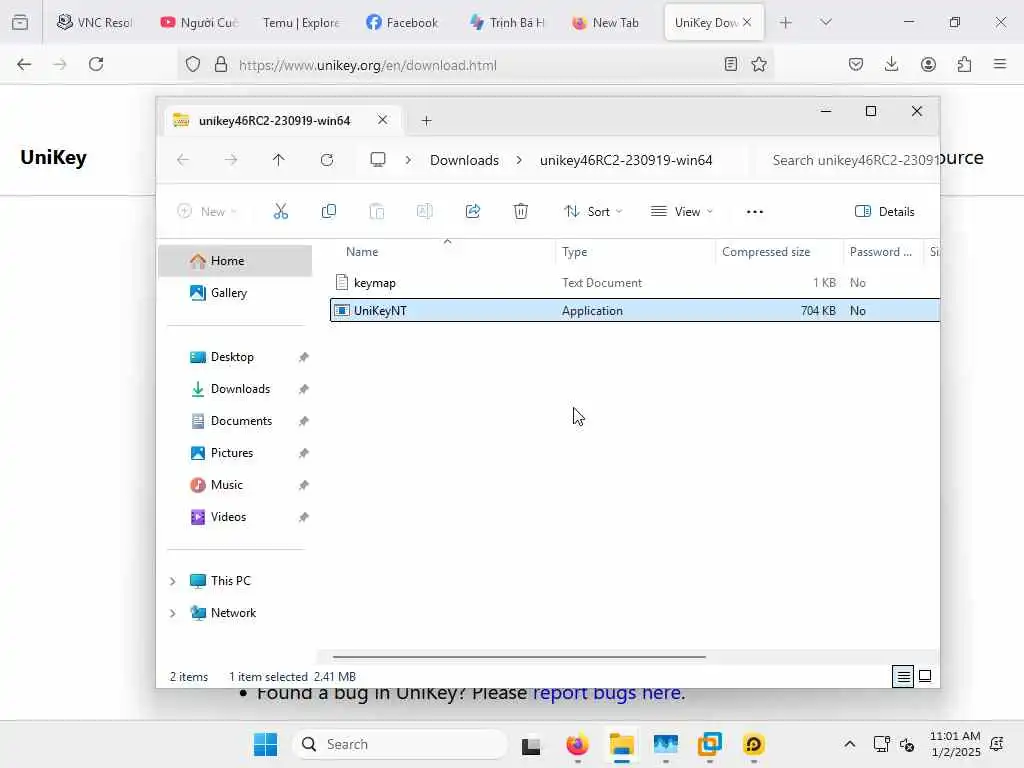
Task: Click the Share icon in Explorer toolbar
Action: (x=473, y=211)
